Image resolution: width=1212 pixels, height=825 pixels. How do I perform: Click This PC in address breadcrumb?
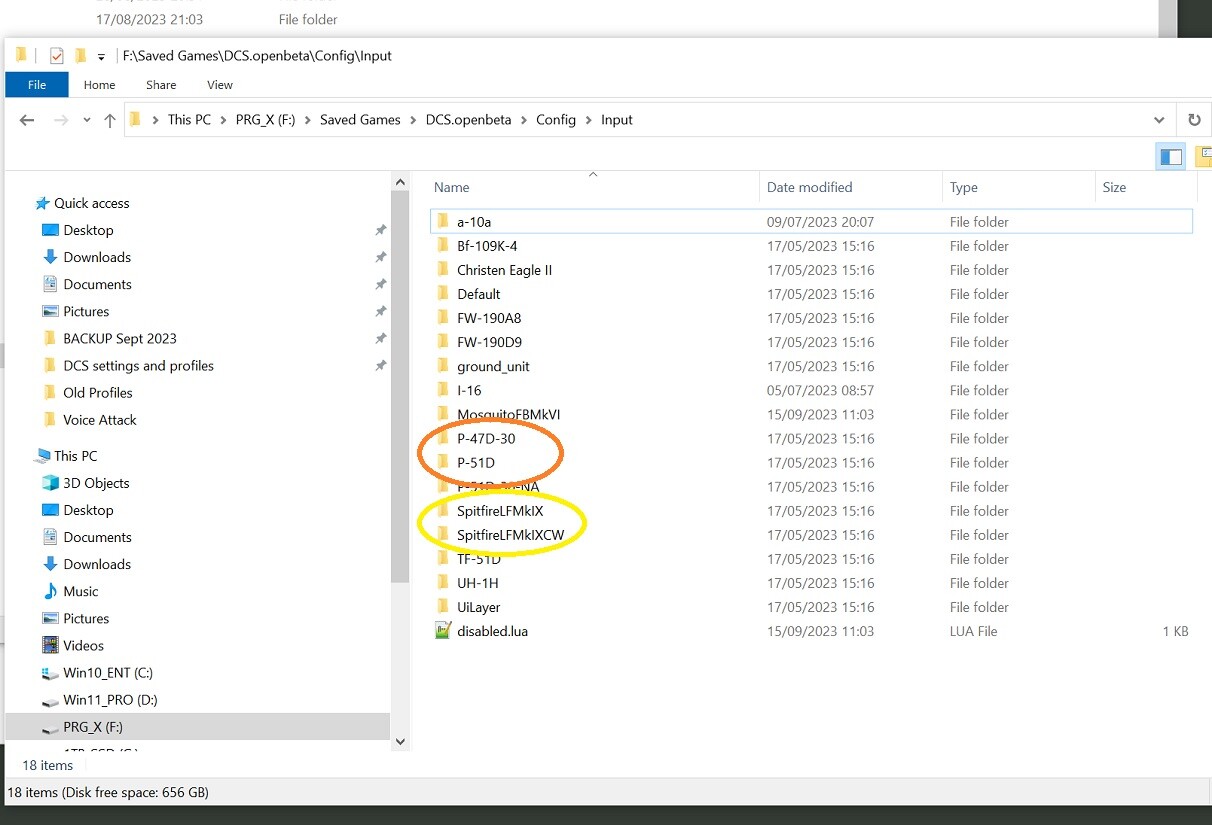pyautogui.click(x=189, y=120)
